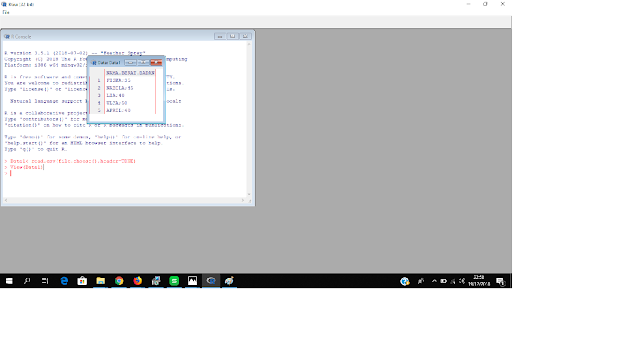Restore down the main RGui window
The width and height of the screenshot is (640, 360).
(485, 4)
